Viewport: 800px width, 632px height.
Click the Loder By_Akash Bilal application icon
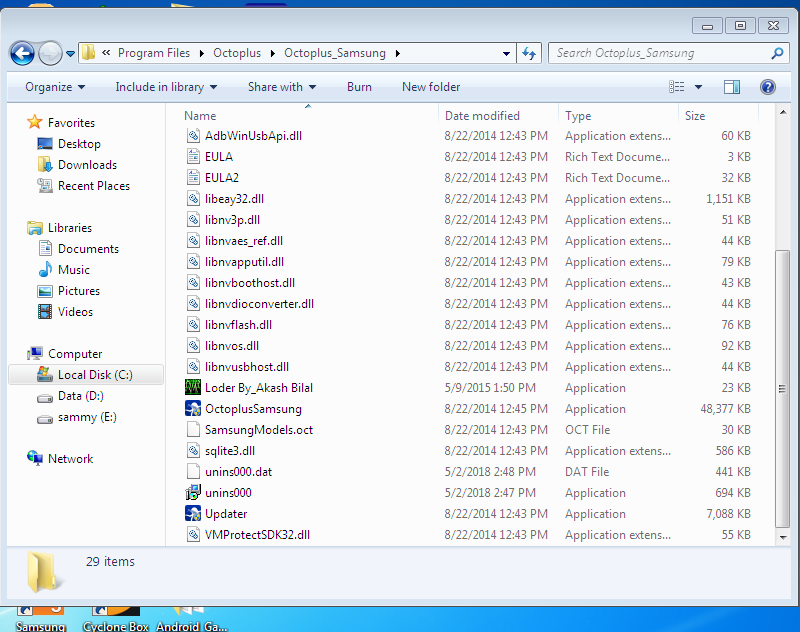[x=193, y=388]
